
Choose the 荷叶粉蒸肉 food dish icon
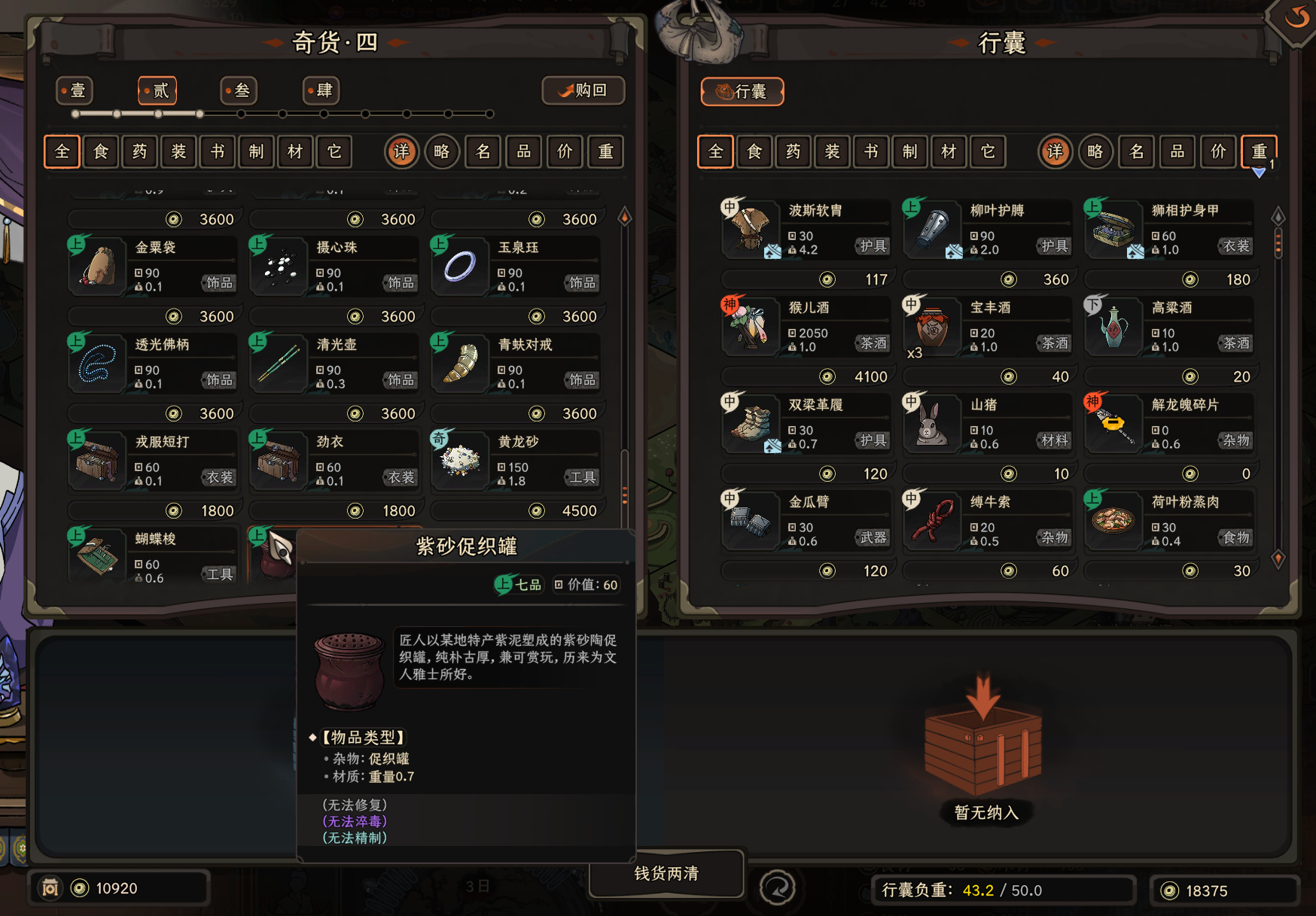pyautogui.click(x=1113, y=521)
